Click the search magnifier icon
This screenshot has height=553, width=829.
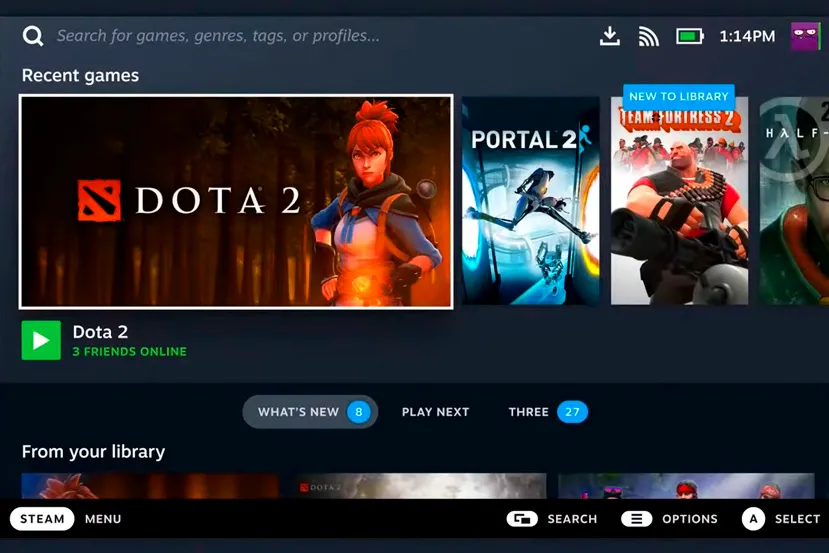click(33, 36)
